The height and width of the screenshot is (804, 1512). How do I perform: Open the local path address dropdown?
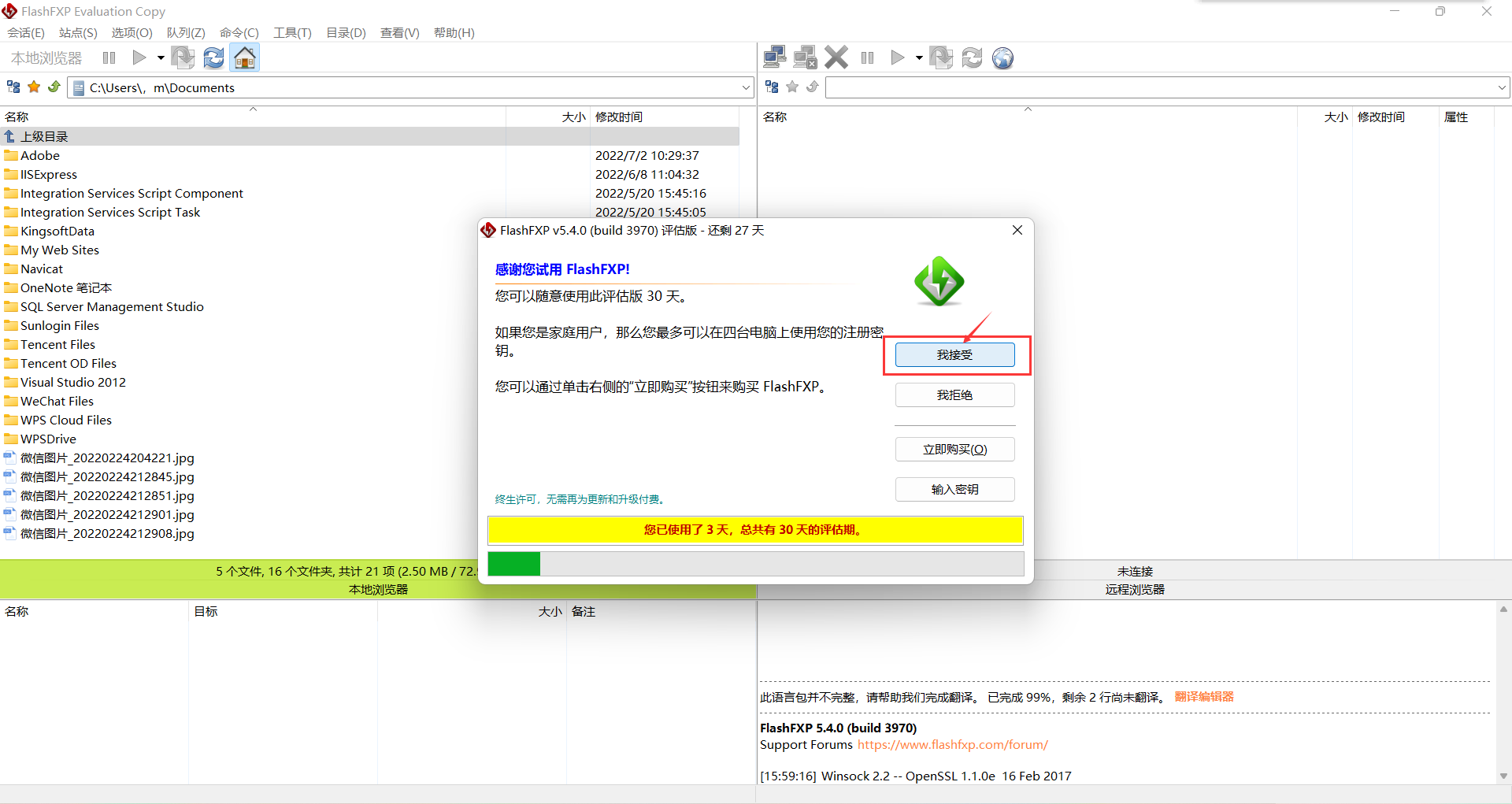tap(746, 87)
